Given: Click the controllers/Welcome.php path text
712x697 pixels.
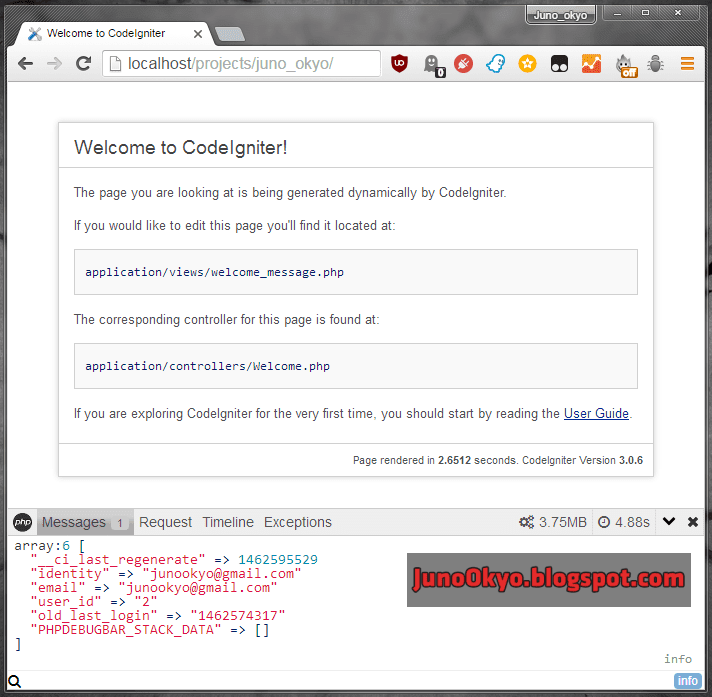Looking at the screenshot, I should pyautogui.click(x=208, y=366).
